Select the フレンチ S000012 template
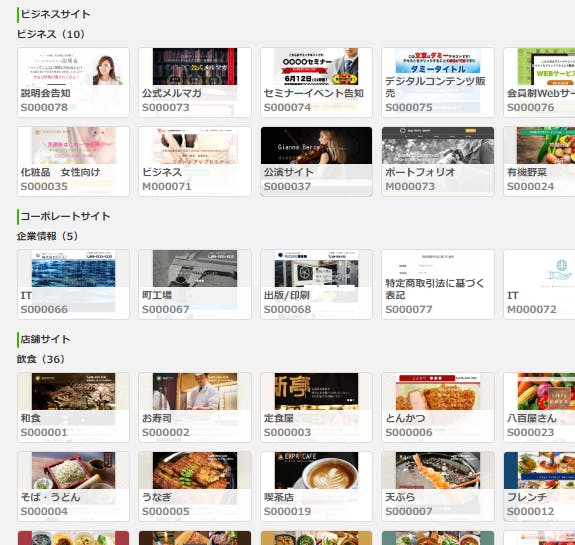Image resolution: width=575 pixels, height=545 pixels. coord(539,486)
